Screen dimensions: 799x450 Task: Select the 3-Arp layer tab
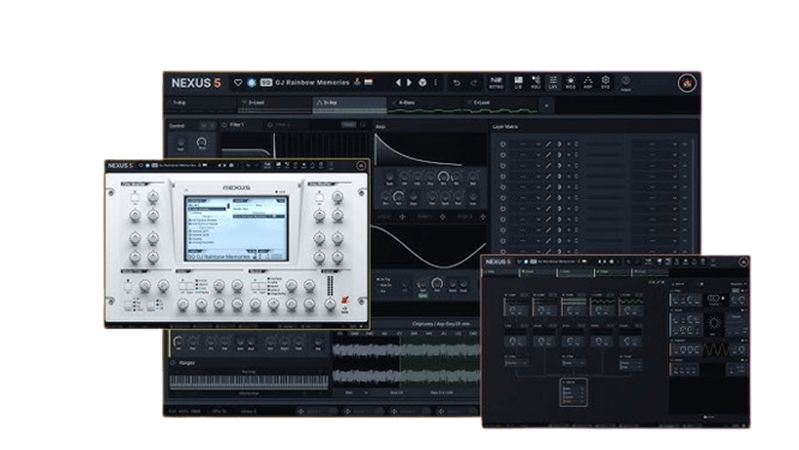coord(349,105)
